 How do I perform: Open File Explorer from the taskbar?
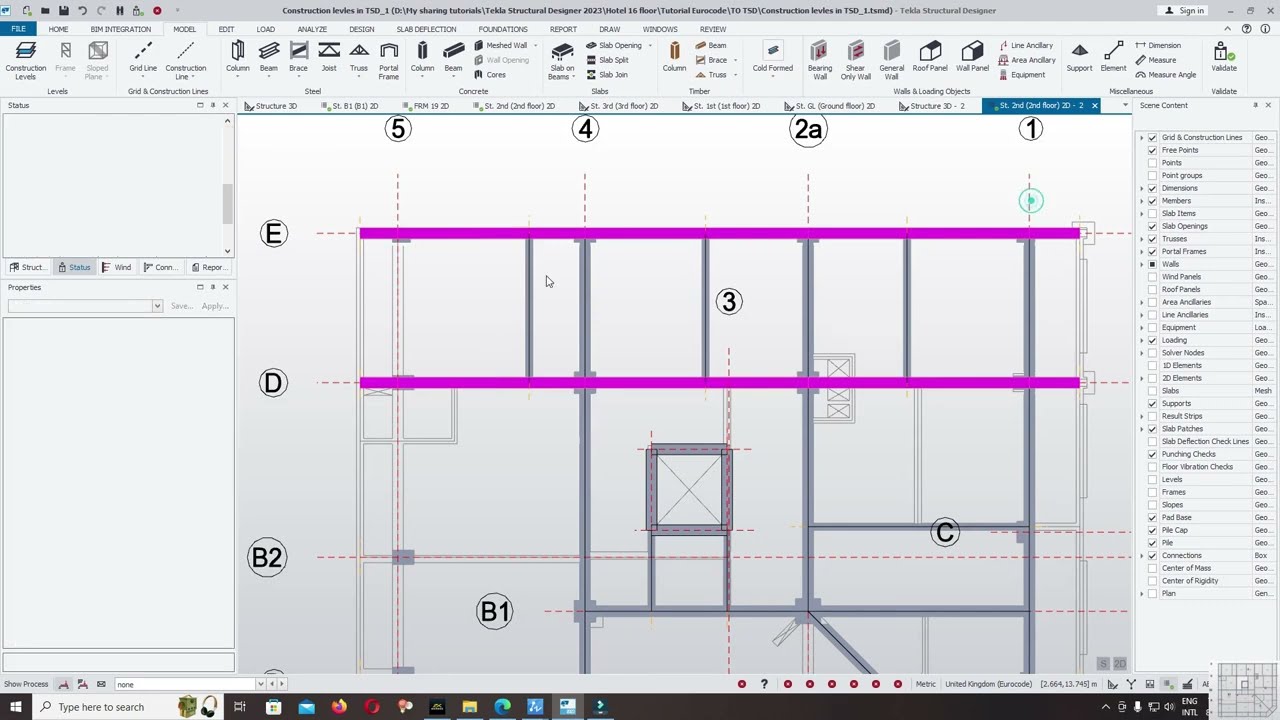tap(469, 707)
